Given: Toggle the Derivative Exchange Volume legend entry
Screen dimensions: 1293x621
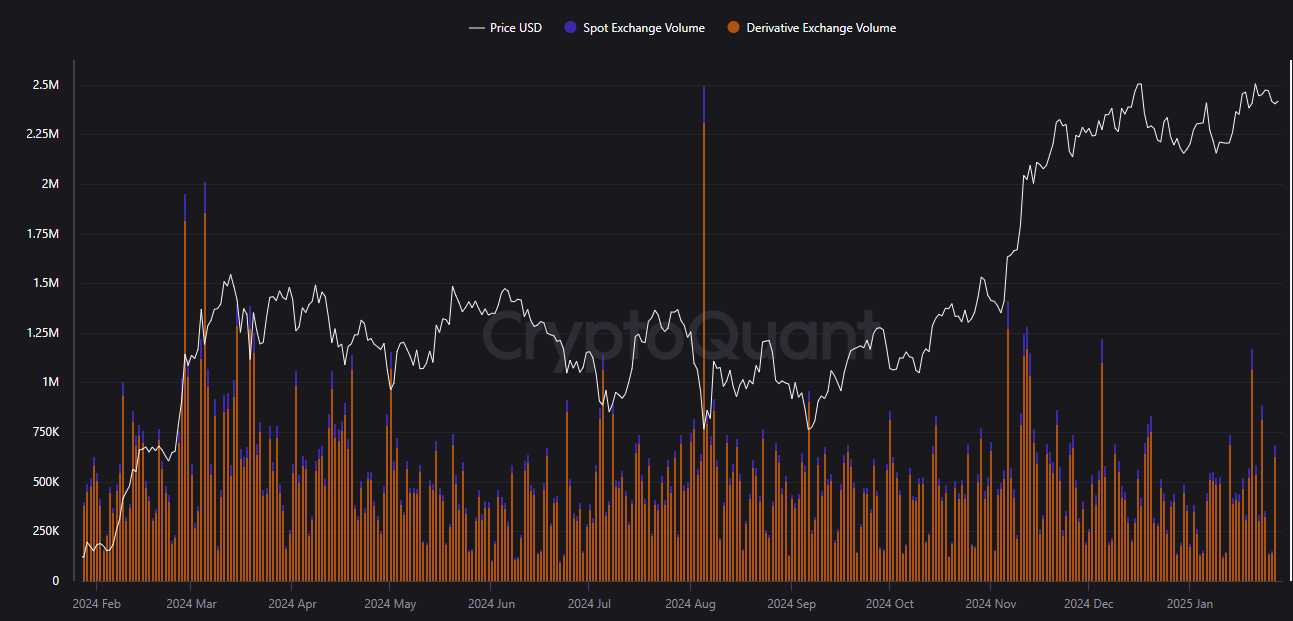Looking at the screenshot, I should (x=812, y=28).
